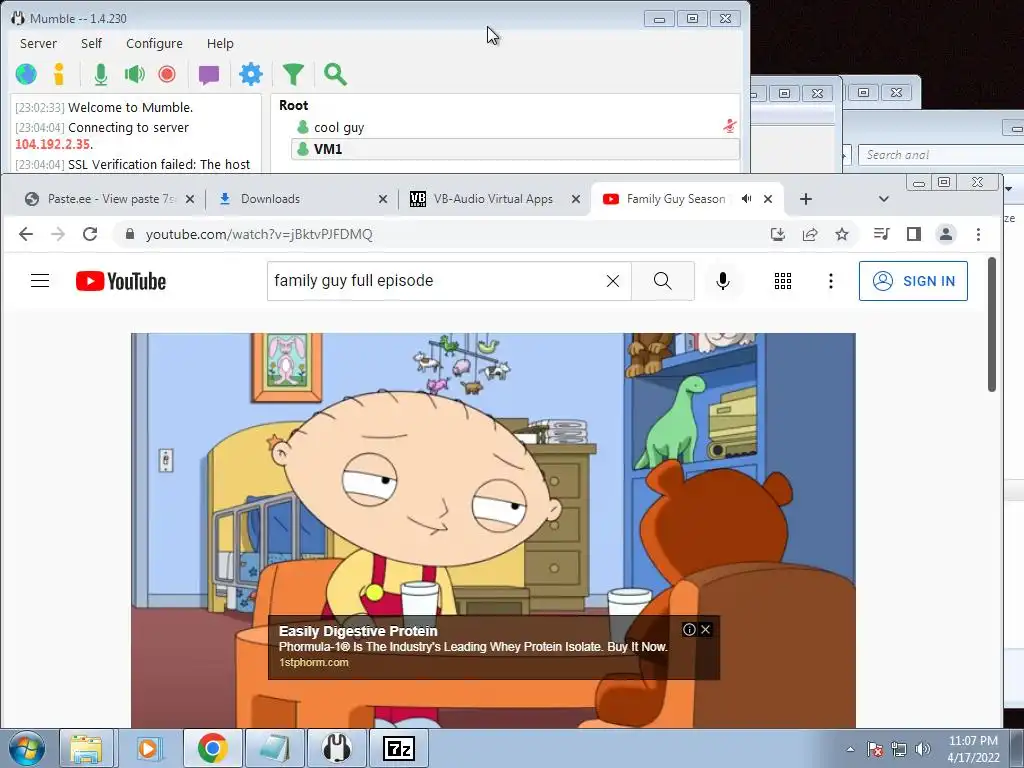Click the install app icon in address bar
The image size is (1024, 768).
point(778,234)
